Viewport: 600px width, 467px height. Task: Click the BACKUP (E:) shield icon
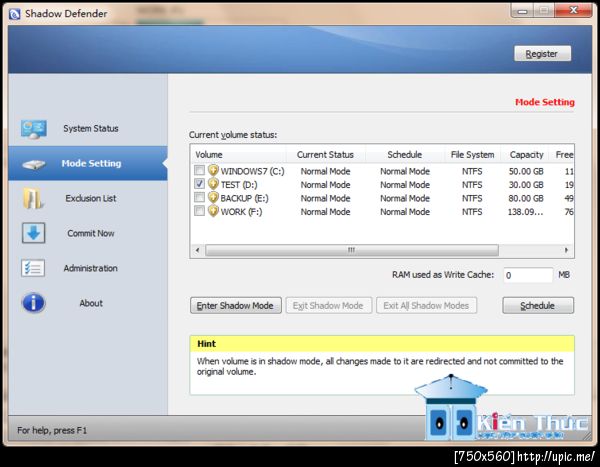[x=213, y=197]
